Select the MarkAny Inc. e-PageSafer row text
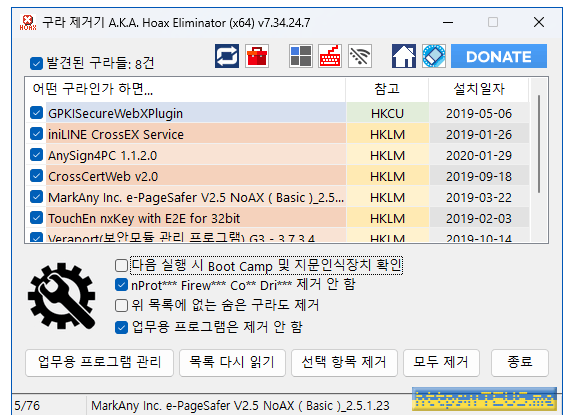The height and width of the screenshot is (415, 578). (196, 198)
